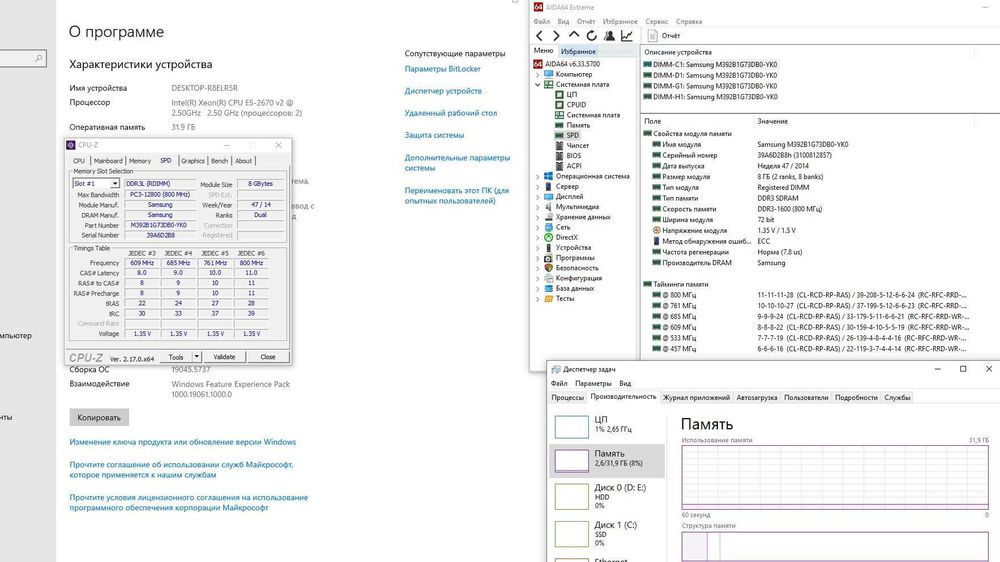Select DIMM-D1 Samsung device row
This screenshot has height=562, width=1000.
(x=710, y=75)
